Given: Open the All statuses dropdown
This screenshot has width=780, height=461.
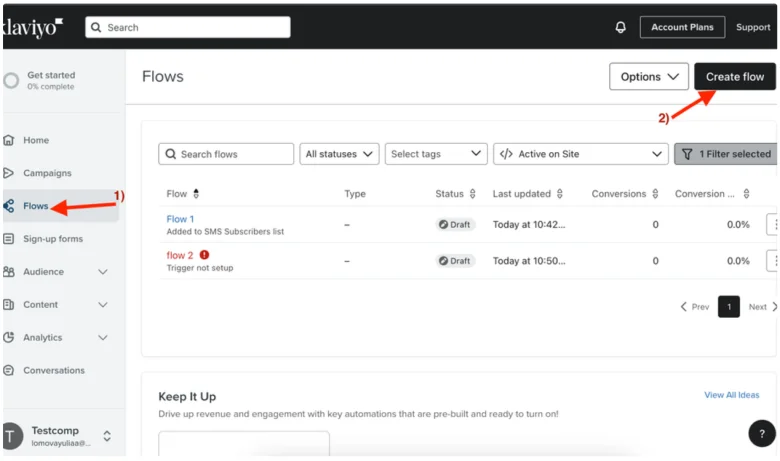Looking at the screenshot, I should click(339, 154).
